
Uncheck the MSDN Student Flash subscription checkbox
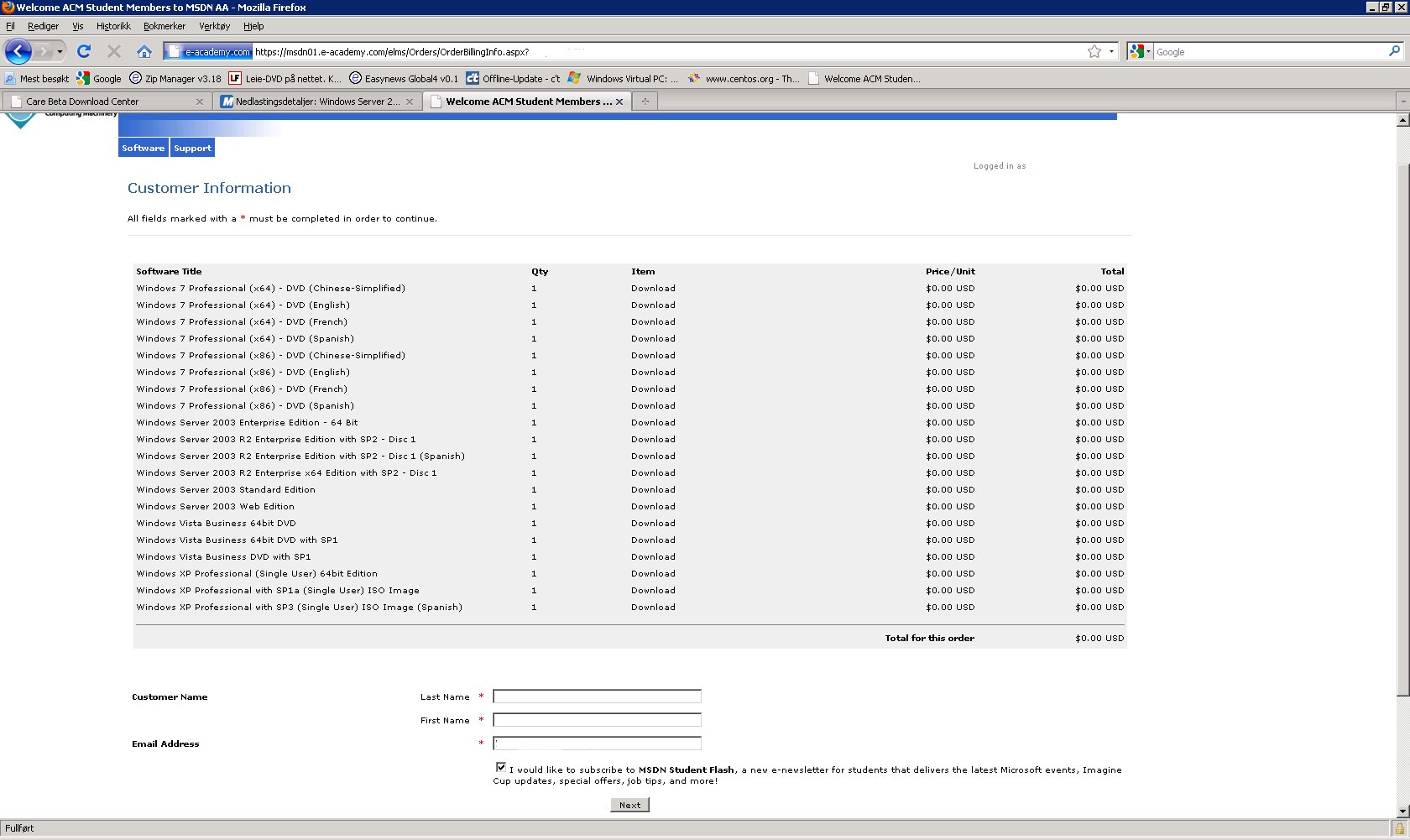click(501, 767)
